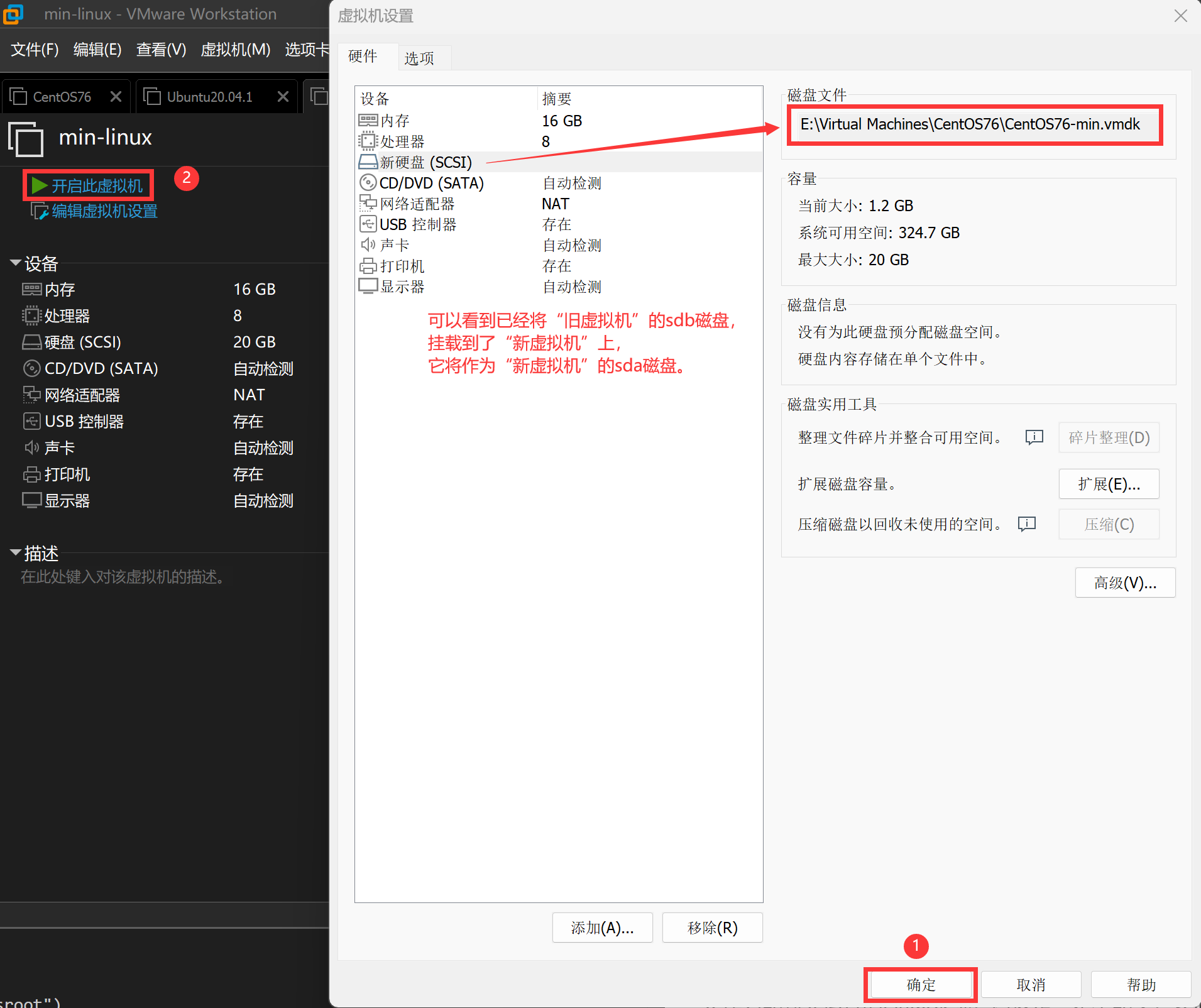Click the printer icon in the main window list
Image resolution: width=1201 pixels, height=1008 pixels.
(31, 474)
